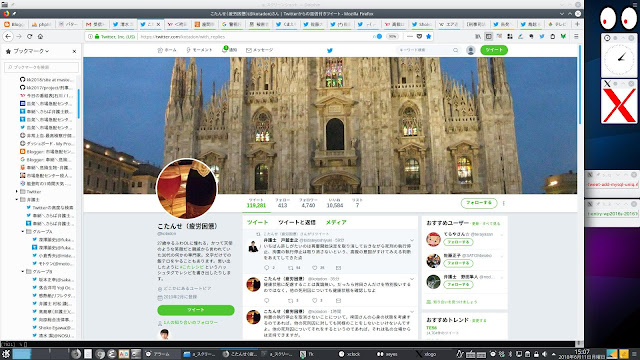Click the zoom level indicator in address bar

coord(392,36)
